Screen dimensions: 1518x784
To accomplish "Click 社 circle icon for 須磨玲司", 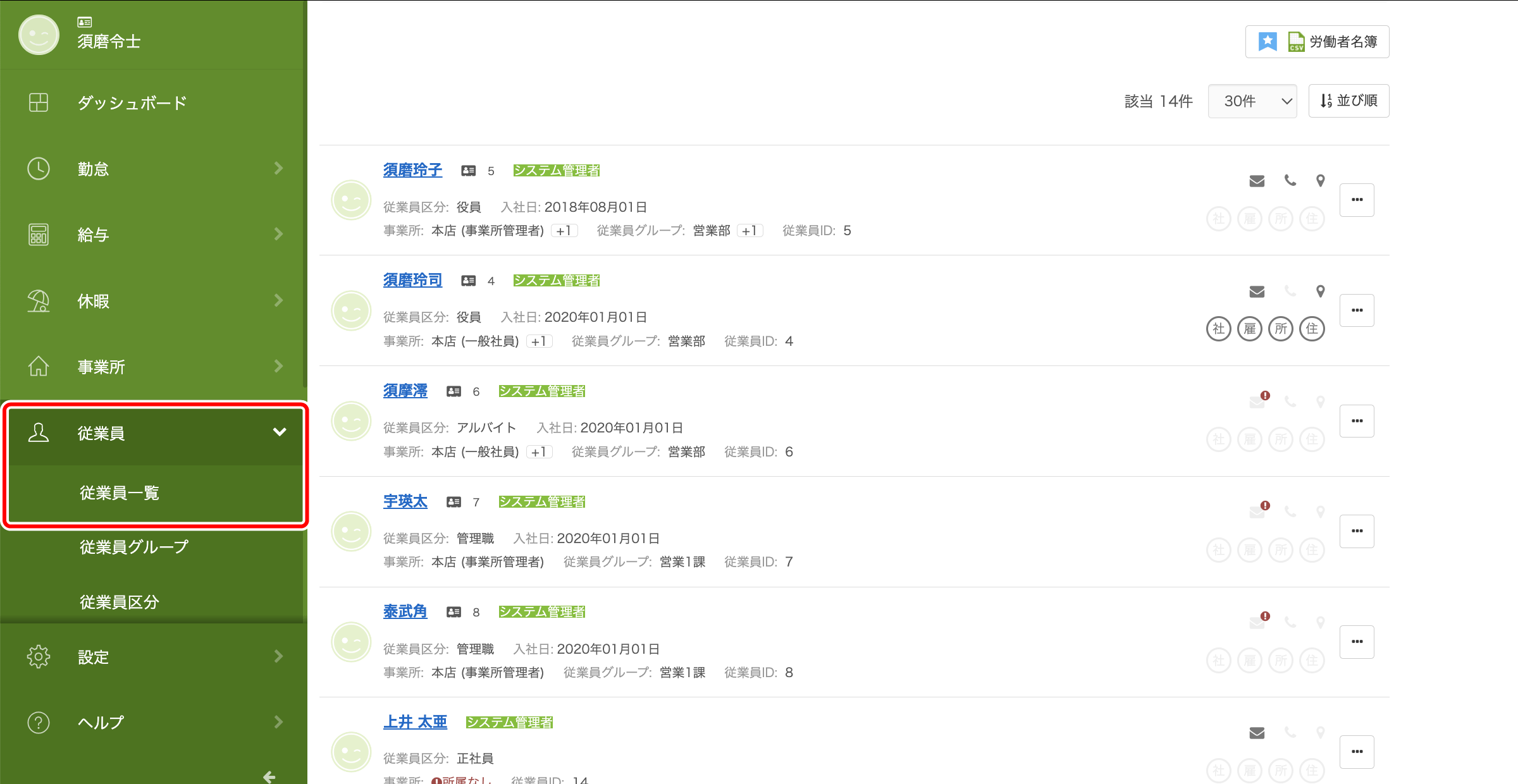I will point(1218,329).
